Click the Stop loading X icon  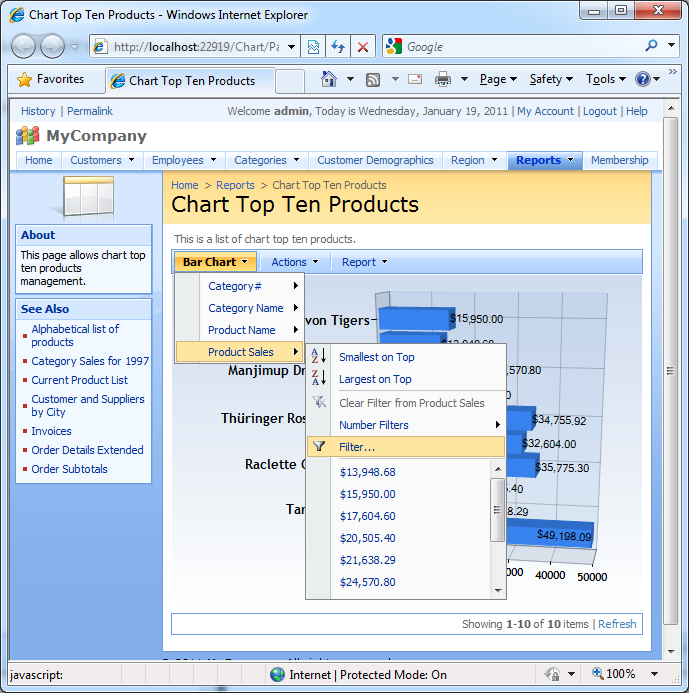[362, 47]
